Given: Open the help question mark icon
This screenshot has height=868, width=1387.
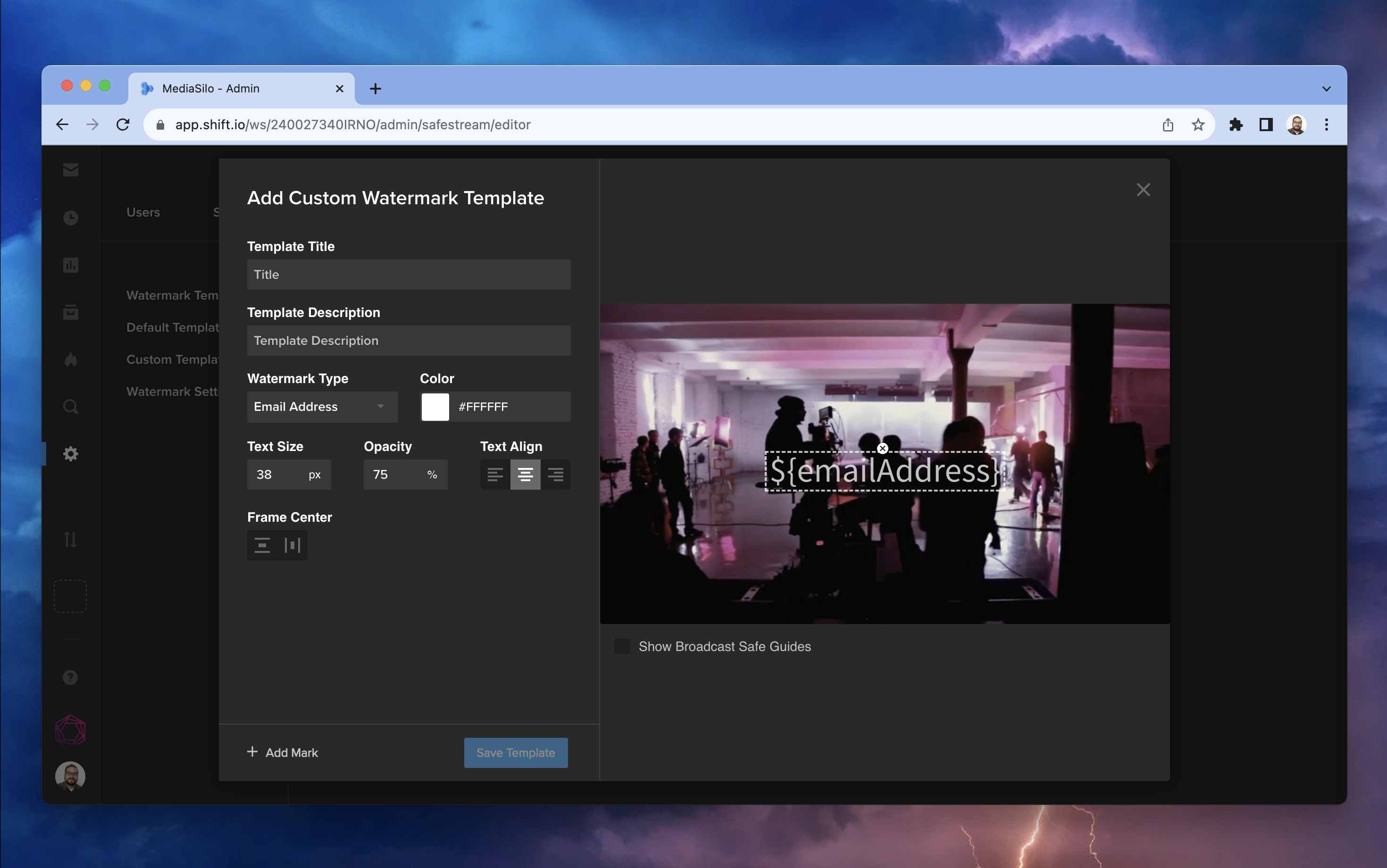Looking at the screenshot, I should point(71,677).
